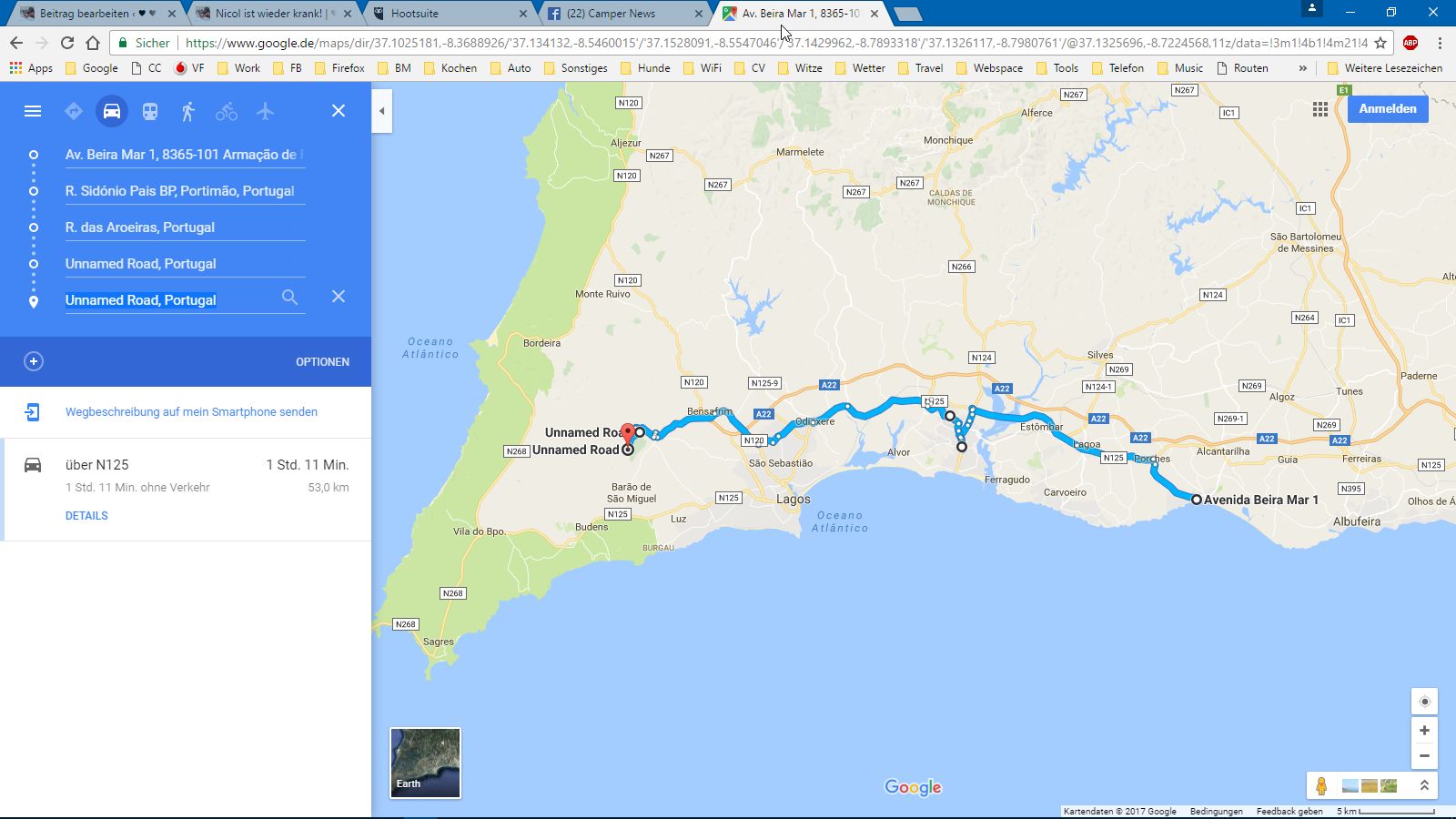Screen dimensions: 1456x819
Task: Open the Google bookmarks folder
Action: (x=91, y=68)
